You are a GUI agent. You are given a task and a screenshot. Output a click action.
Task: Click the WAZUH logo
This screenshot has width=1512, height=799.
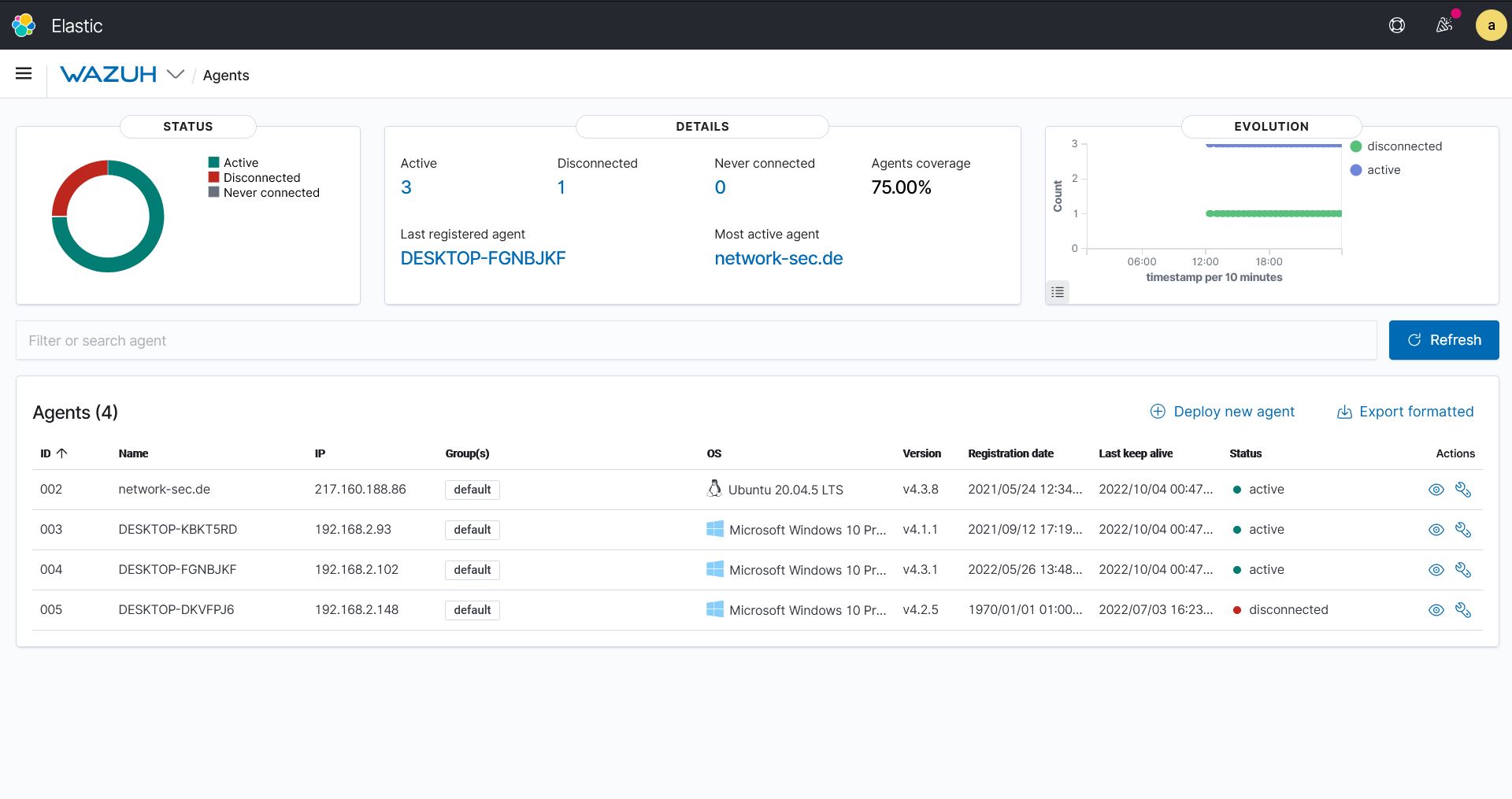pos(109,74)
